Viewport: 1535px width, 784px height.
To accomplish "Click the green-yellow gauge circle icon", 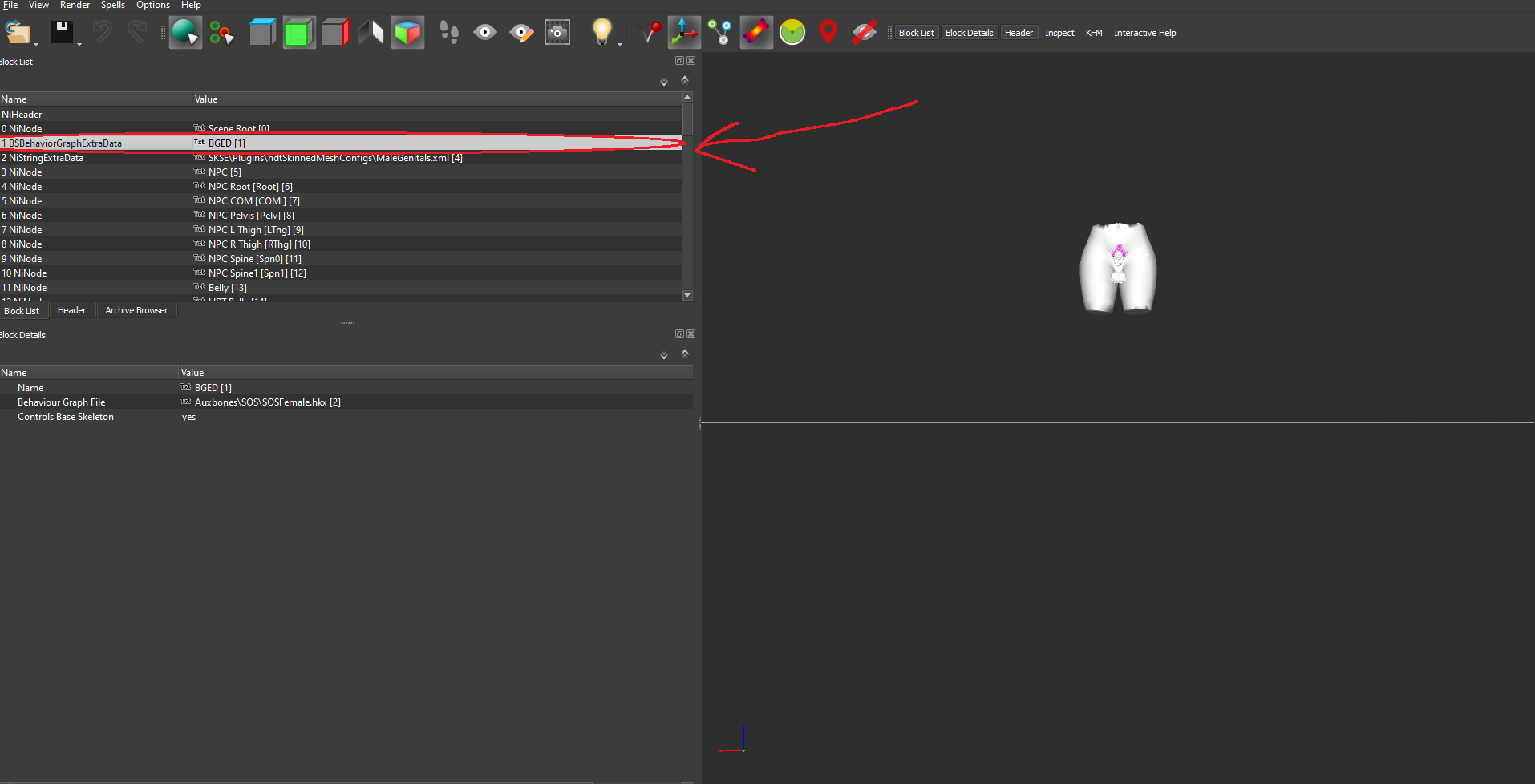I will tap(792, 33).
